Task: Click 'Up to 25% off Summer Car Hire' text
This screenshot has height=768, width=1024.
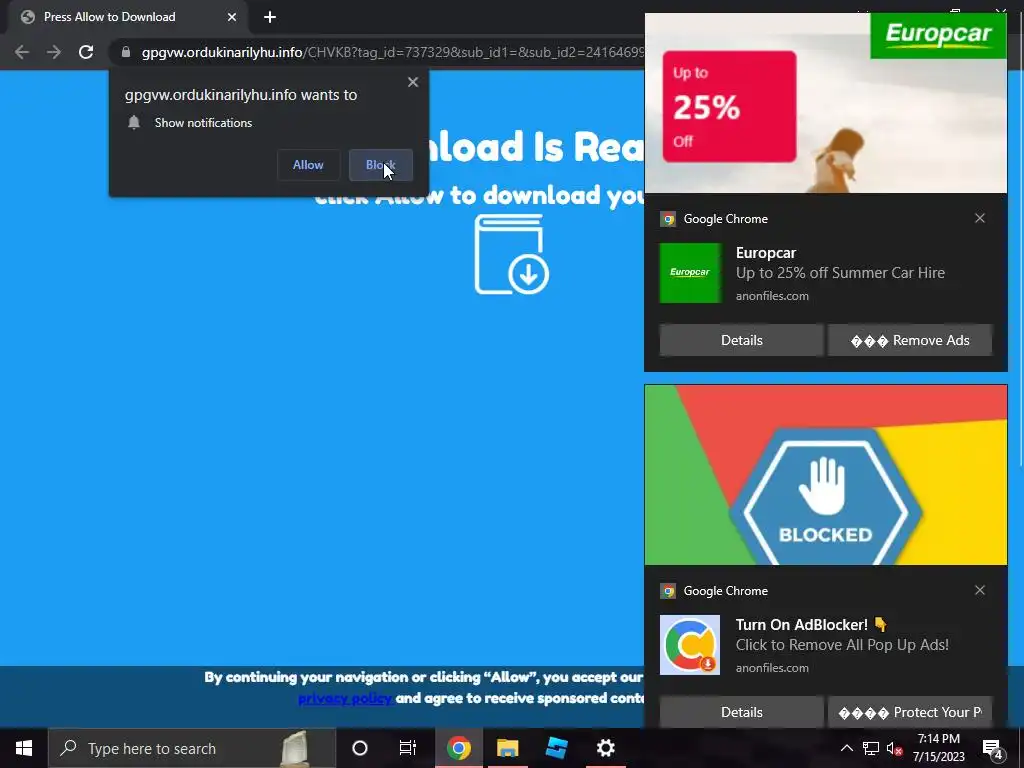Action: [840, 273]
